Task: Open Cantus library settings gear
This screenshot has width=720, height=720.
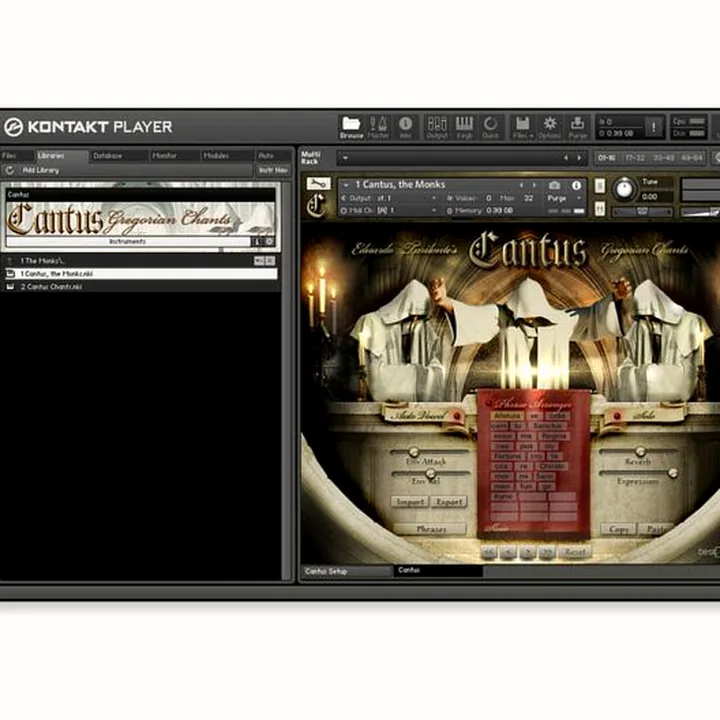Action: (x=270, y=242)
